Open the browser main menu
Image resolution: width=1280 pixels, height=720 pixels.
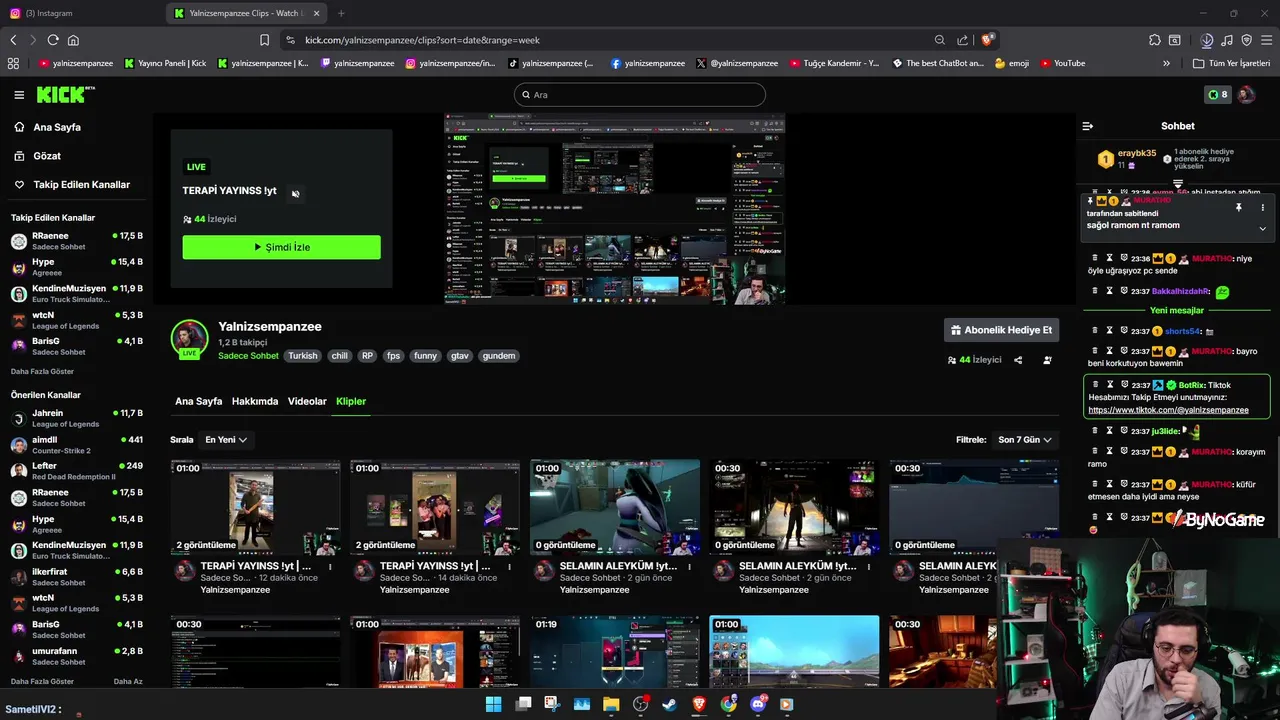coord(1266,40)
